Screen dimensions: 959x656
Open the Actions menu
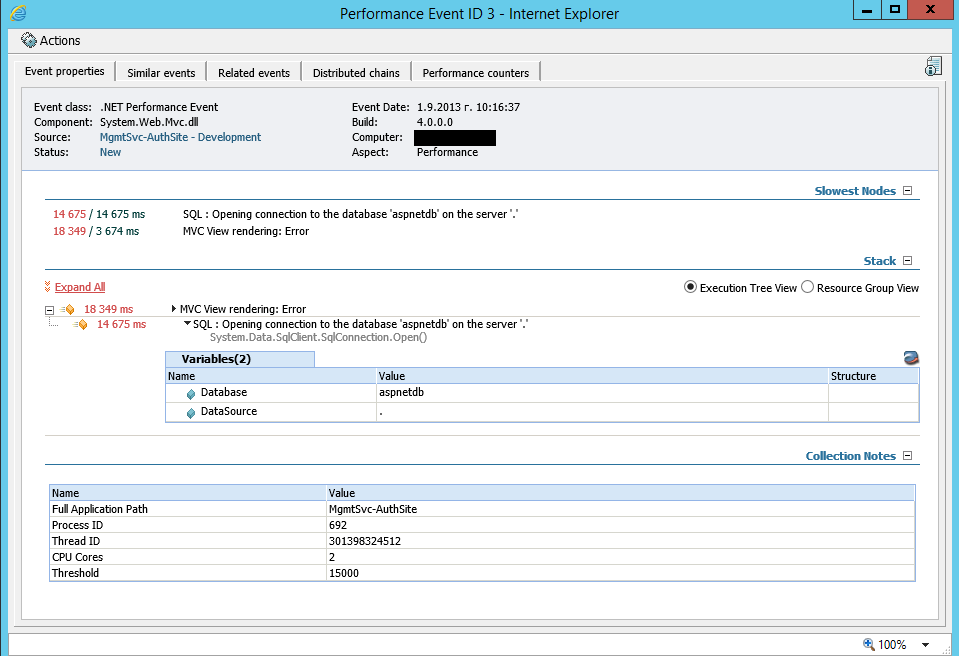tap(50, 41)
